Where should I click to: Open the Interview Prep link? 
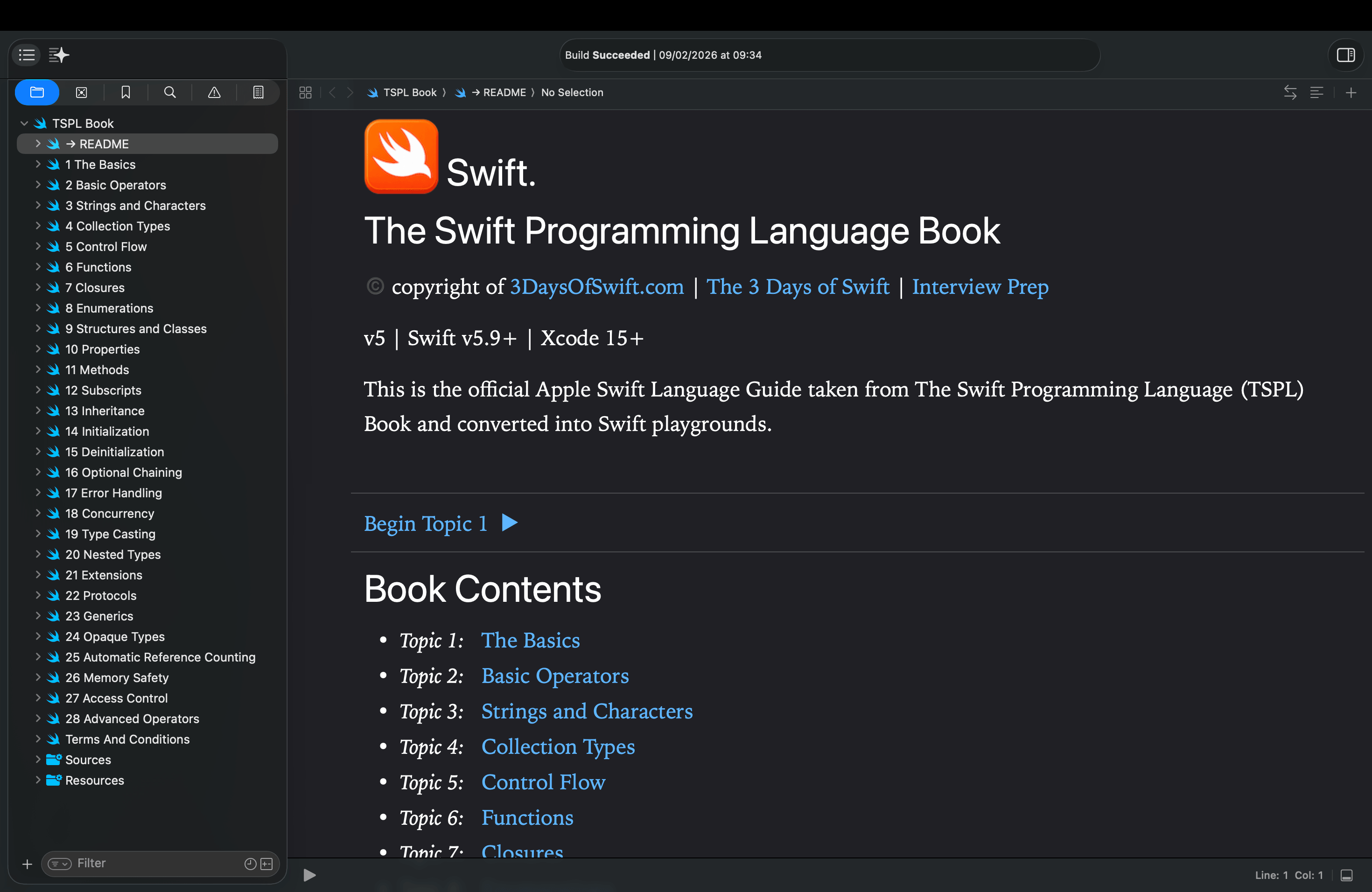[980, 286]
